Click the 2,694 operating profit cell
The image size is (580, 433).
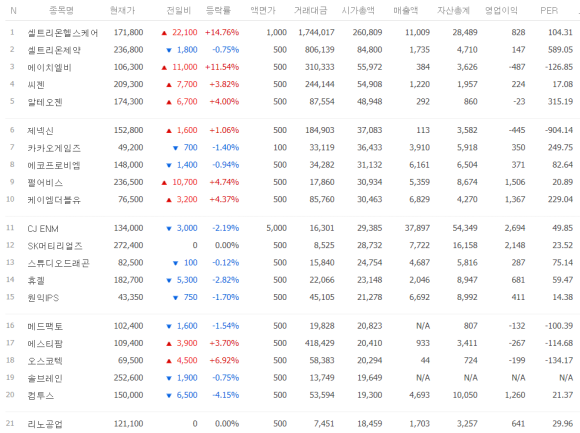[x=515, y=228]
